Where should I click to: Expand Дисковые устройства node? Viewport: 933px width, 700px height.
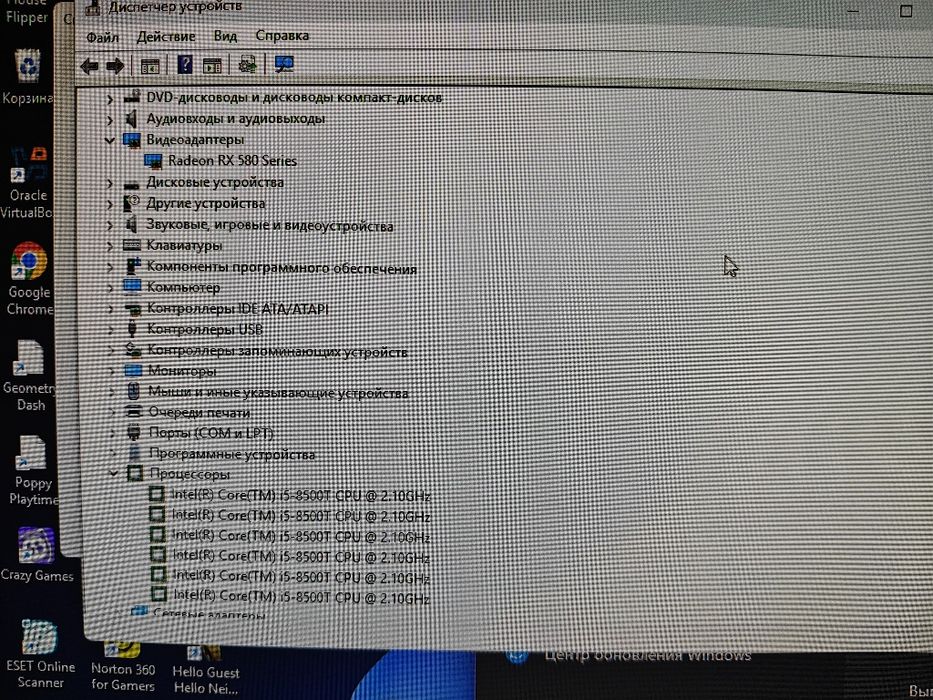109,183
